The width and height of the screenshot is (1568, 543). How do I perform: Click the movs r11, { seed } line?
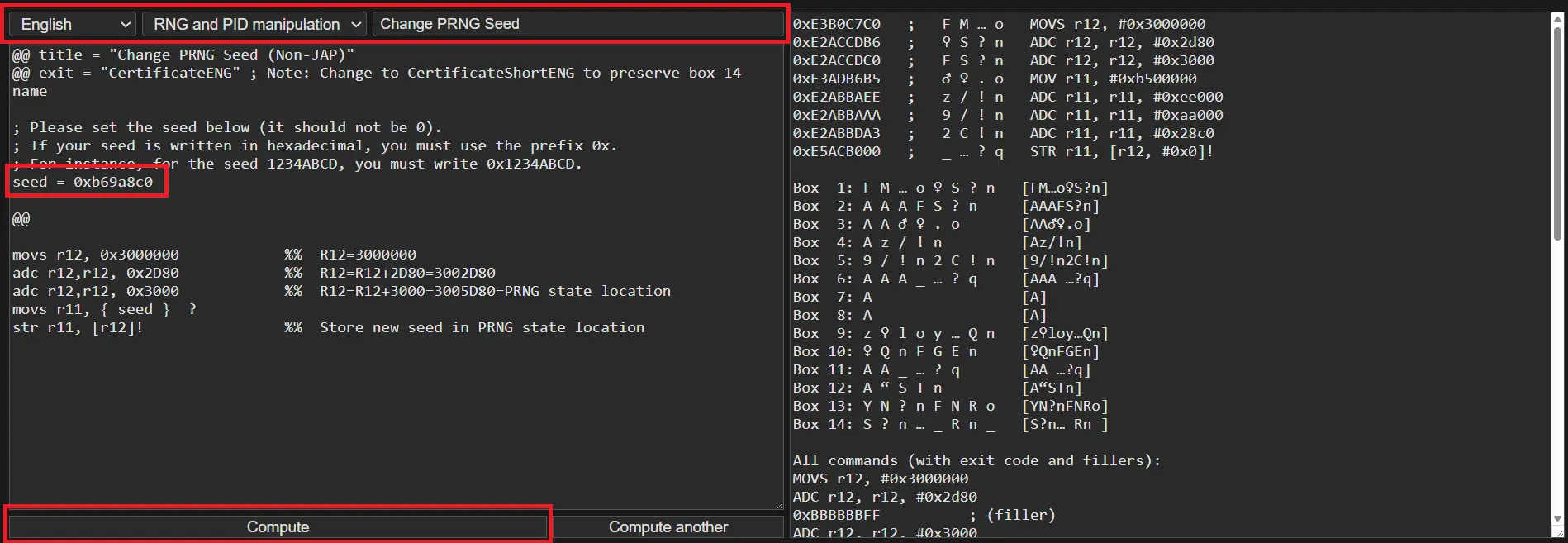coord(104,309)
